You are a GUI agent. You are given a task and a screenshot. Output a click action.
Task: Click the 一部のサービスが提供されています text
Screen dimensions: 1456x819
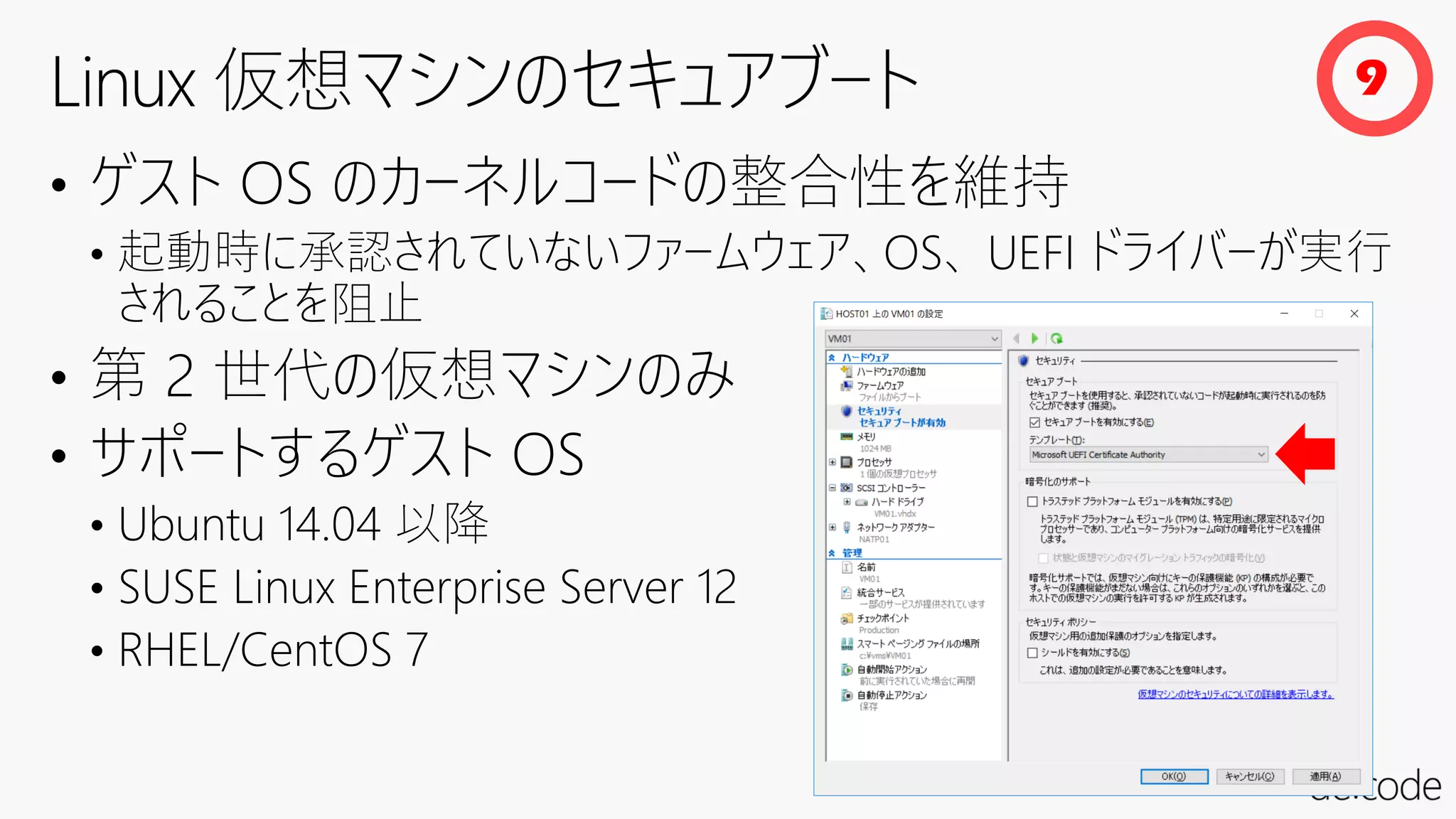pyautogui.click(x=922, y=604)
